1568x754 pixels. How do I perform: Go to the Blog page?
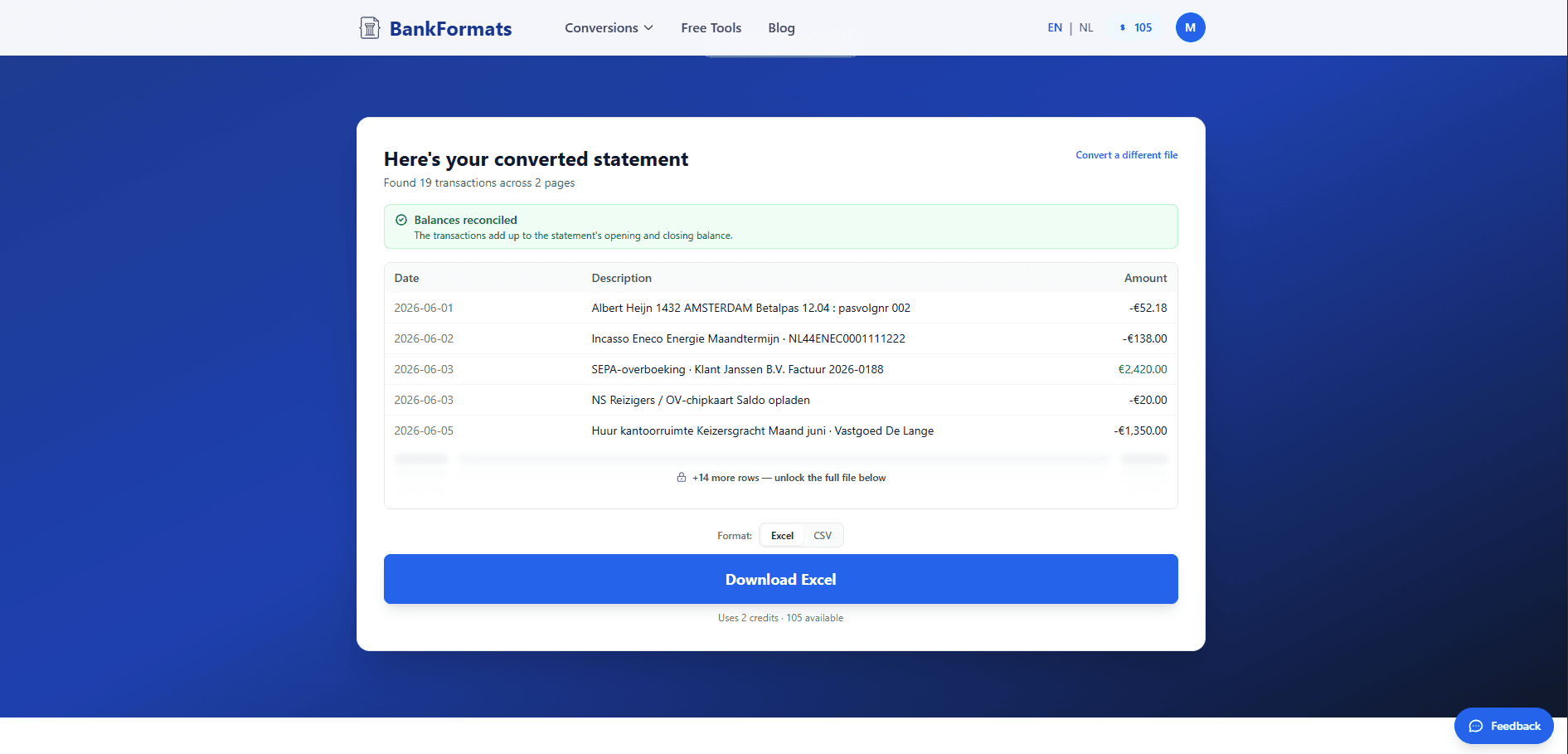click(x=781, y=28)
